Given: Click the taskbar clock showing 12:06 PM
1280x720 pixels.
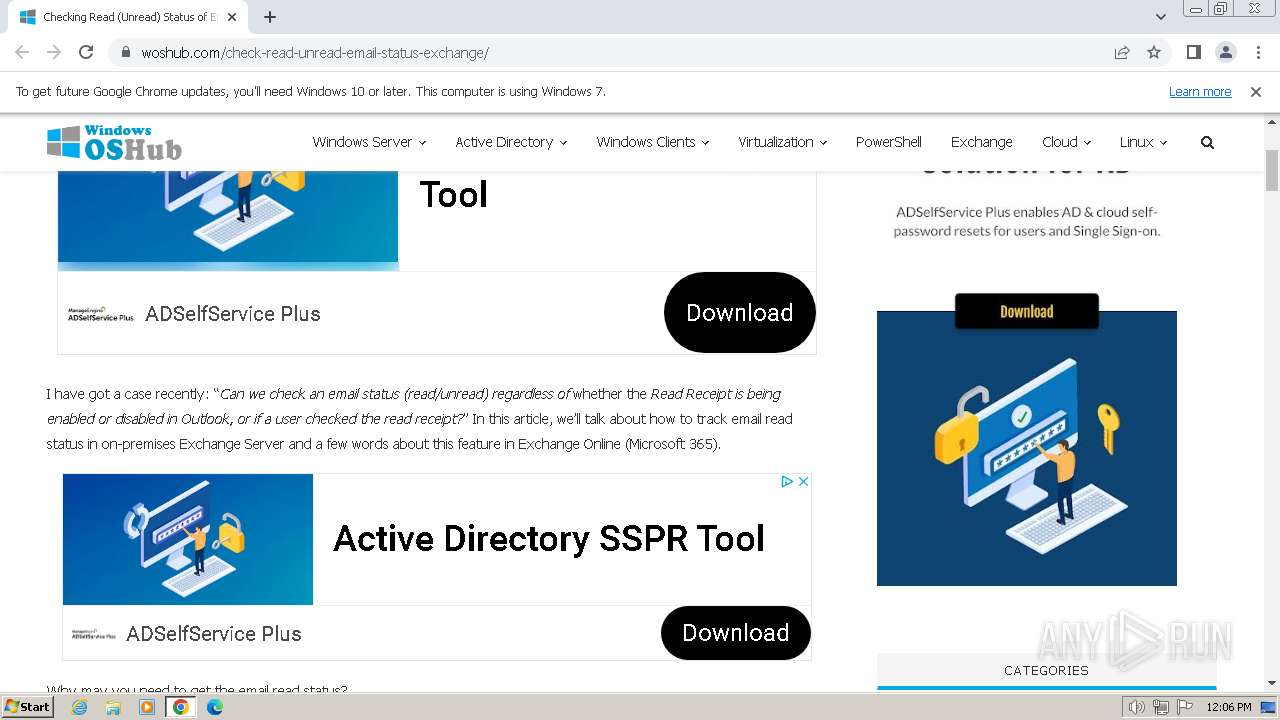Looking at the screenshot, I should 1229,707.
